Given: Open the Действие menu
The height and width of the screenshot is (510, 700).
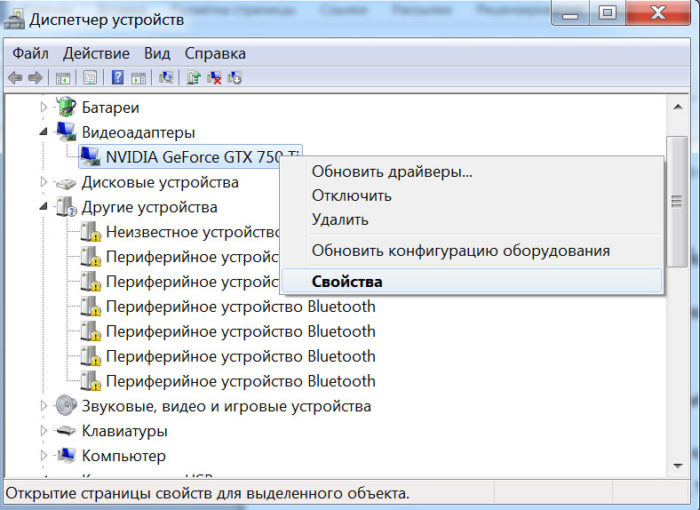Looking at the screenshot, I should click(96, 53).
